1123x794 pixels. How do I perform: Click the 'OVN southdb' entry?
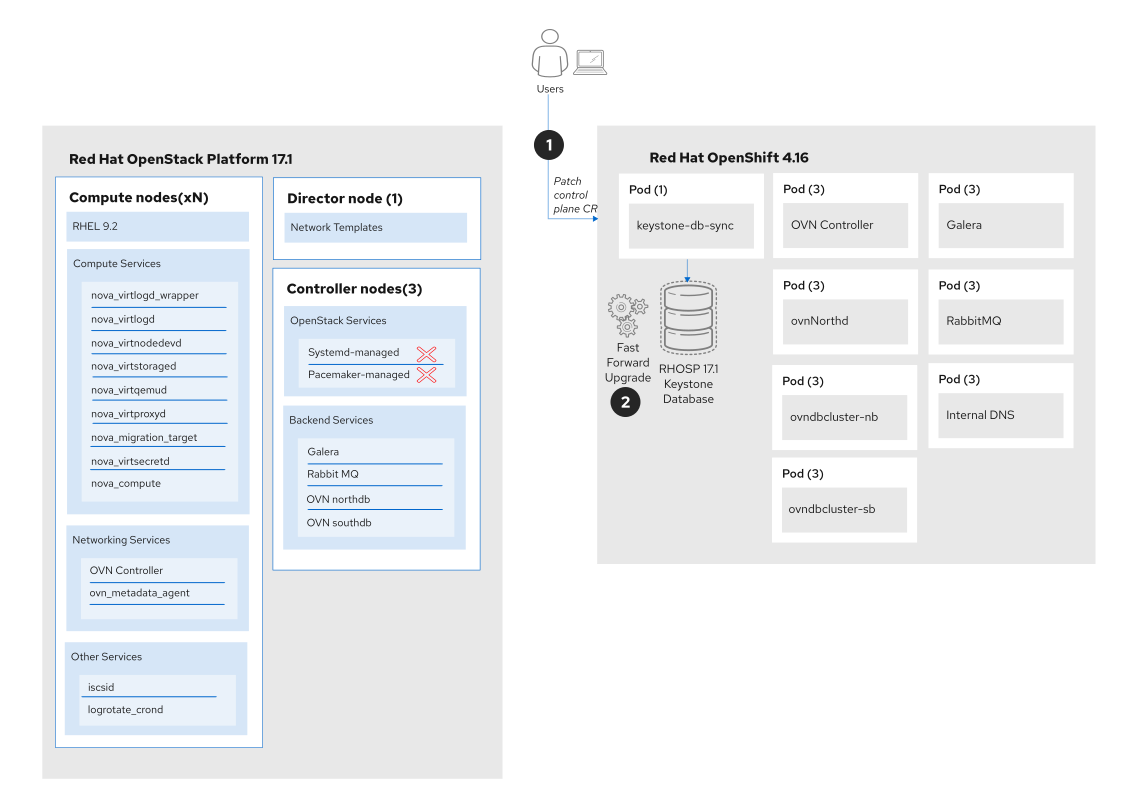[339, 523]
